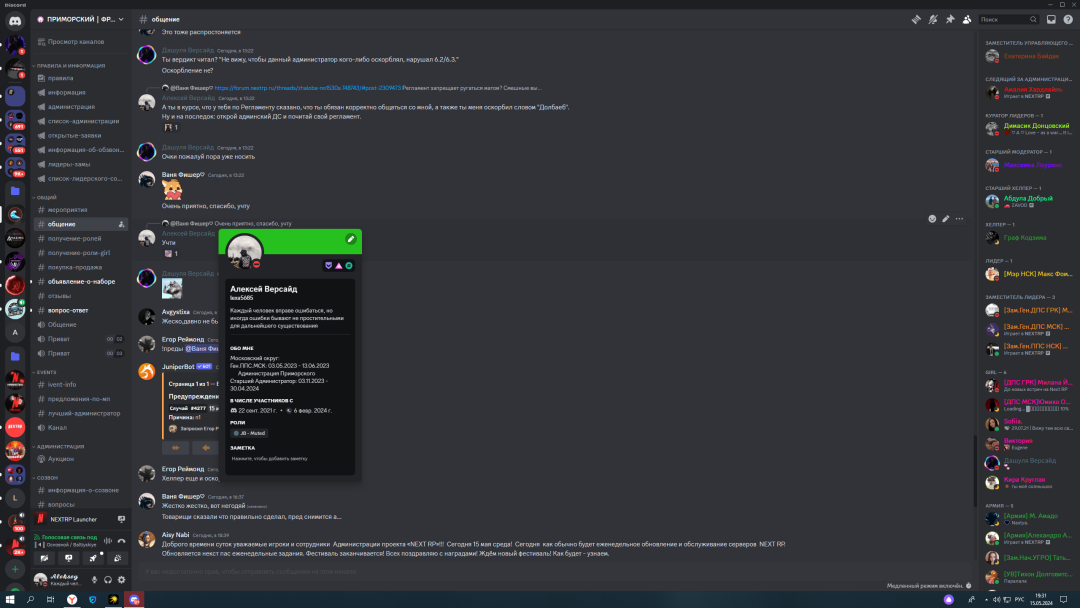The height and width of the screenshot is (608, 1080).
Task: Go to Discord home direct messages
Action: (15, 21)
